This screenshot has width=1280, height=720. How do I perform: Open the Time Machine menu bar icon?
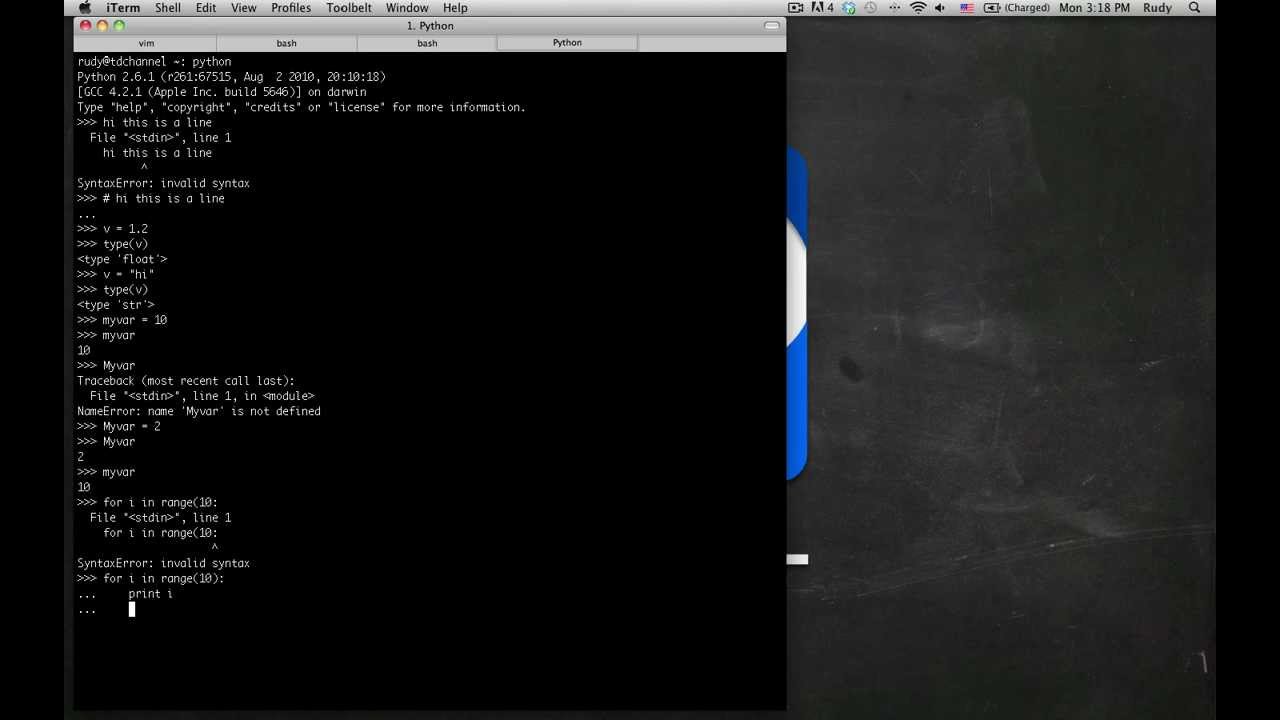871,8
